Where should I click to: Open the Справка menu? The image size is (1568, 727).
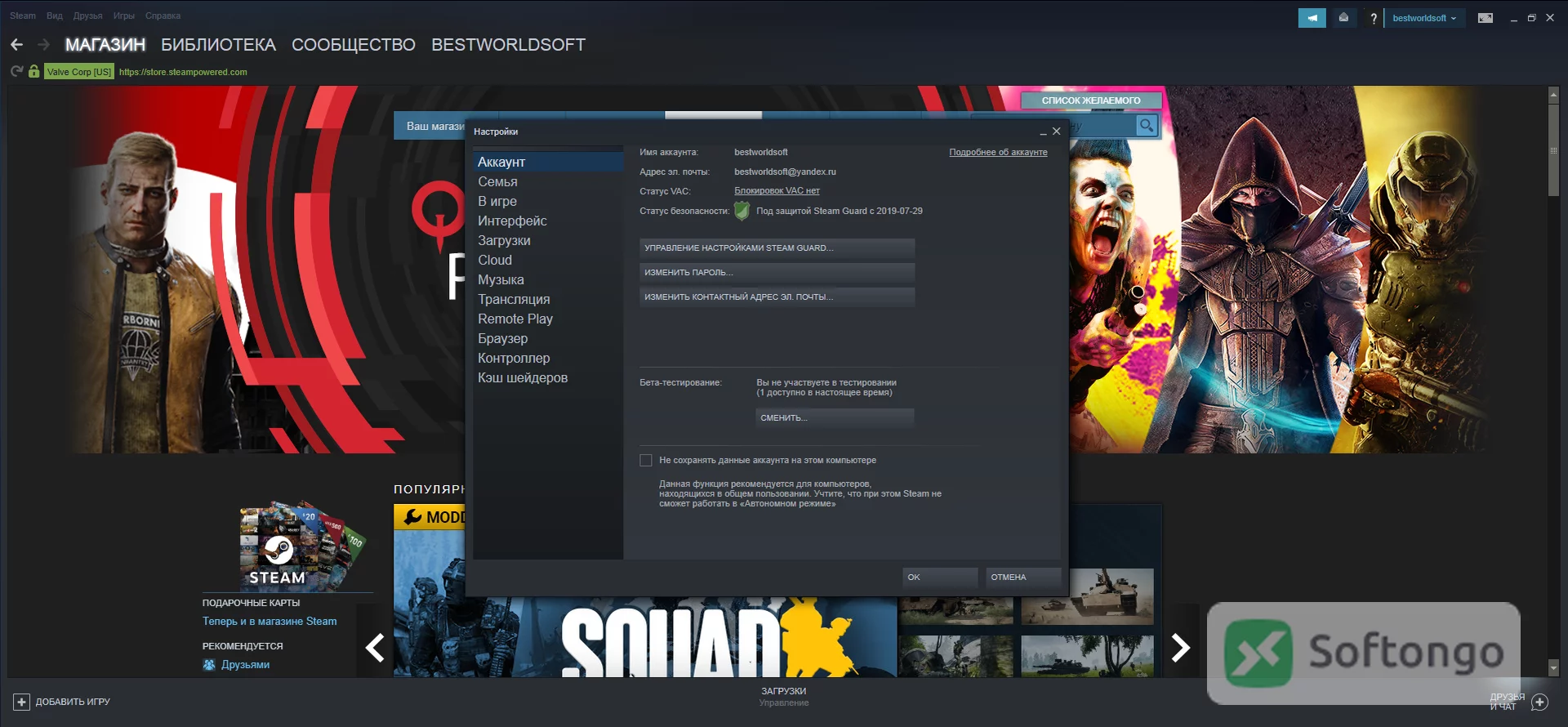[x=163, y=16]
